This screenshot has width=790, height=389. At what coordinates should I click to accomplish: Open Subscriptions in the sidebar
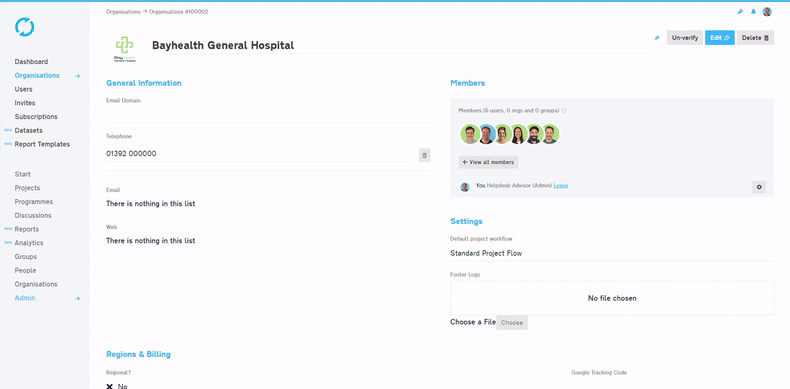36,116
